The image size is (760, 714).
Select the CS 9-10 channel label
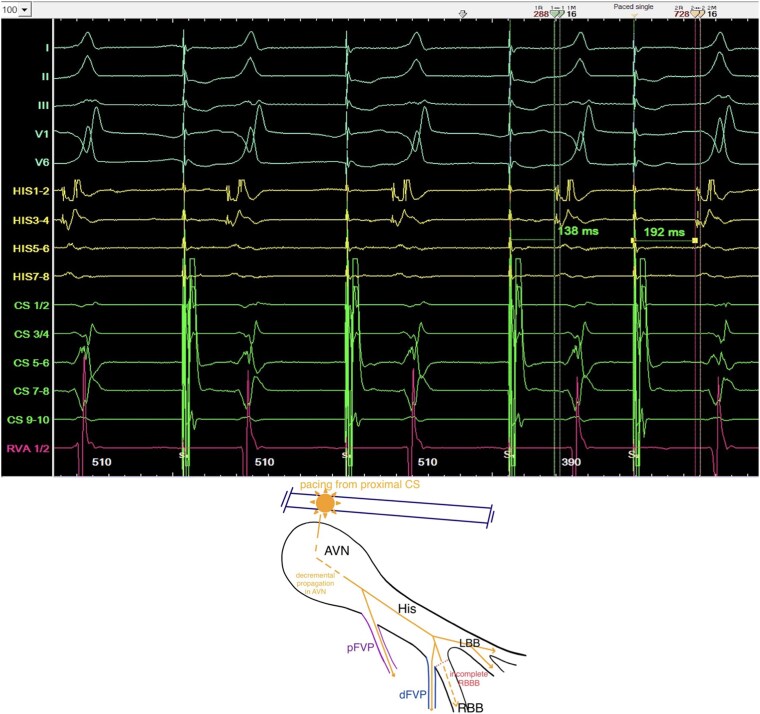29,420
